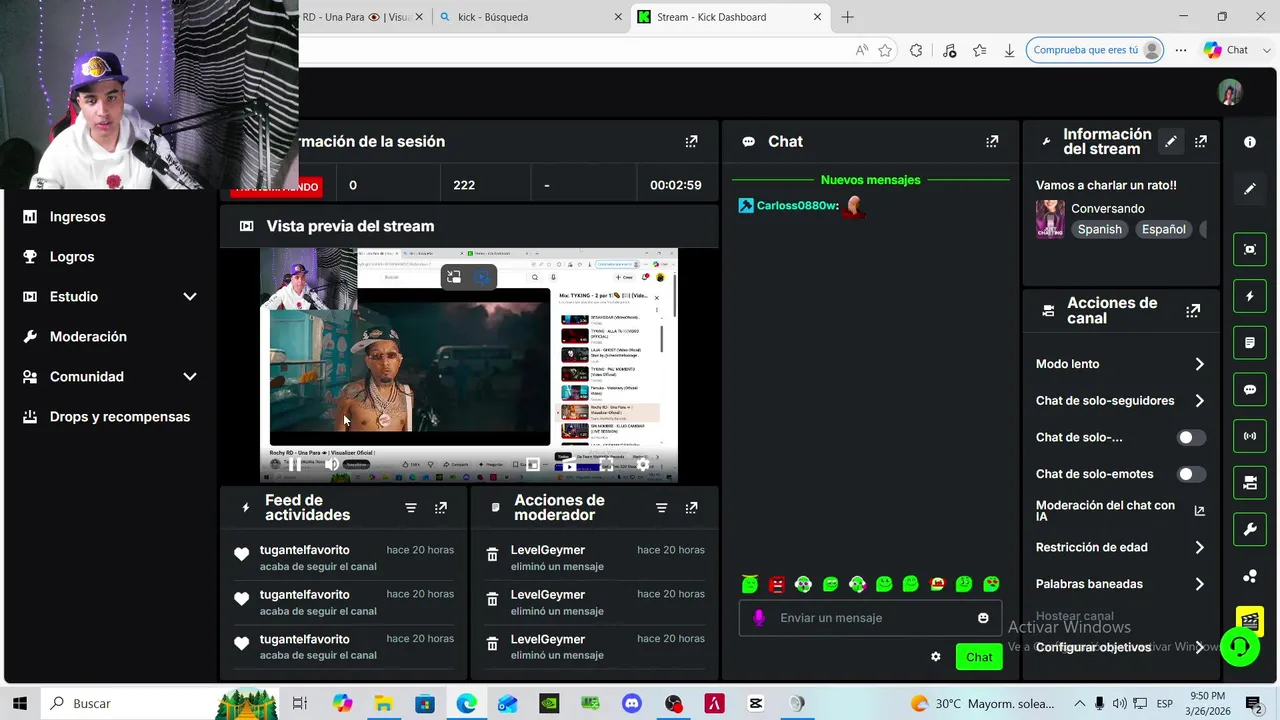Click the Conversando category thumbnail
Image resolution: width=1280 pixels, height=720 pixels.
tap(1050, 218)
